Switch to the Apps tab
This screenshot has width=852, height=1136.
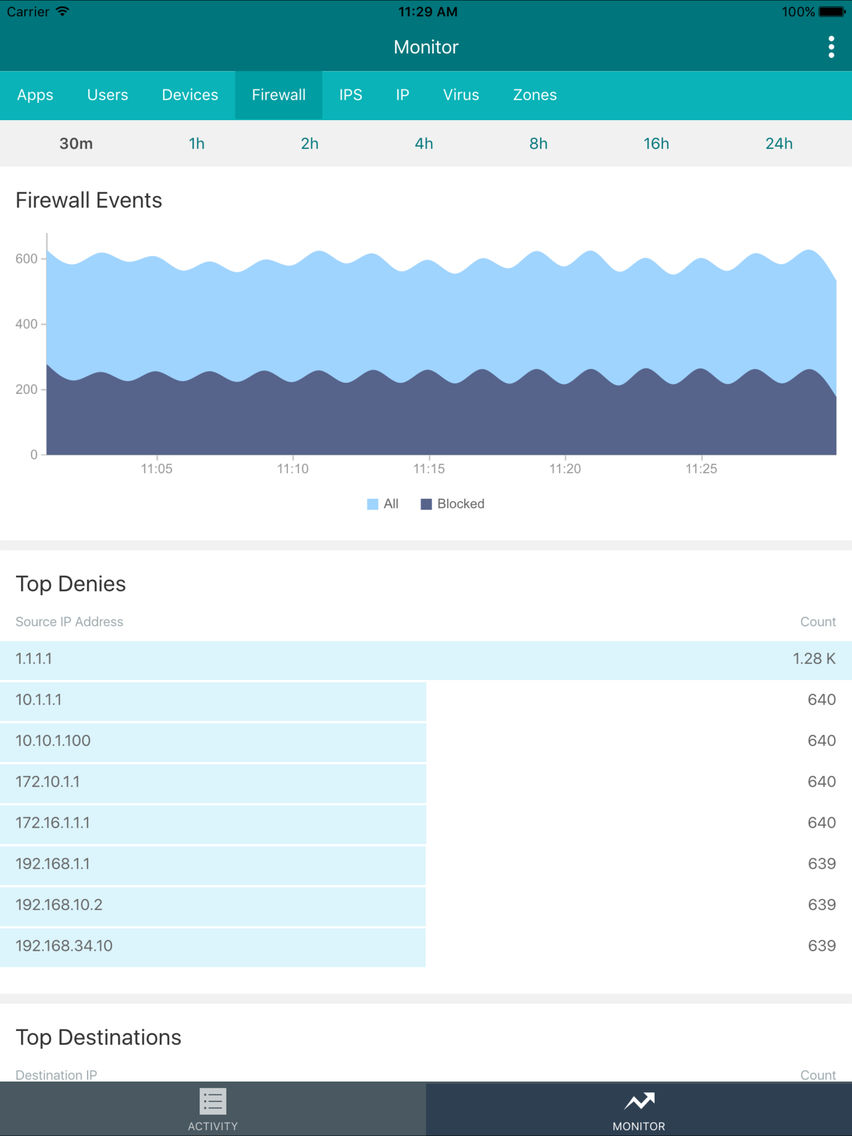(35, 95)
